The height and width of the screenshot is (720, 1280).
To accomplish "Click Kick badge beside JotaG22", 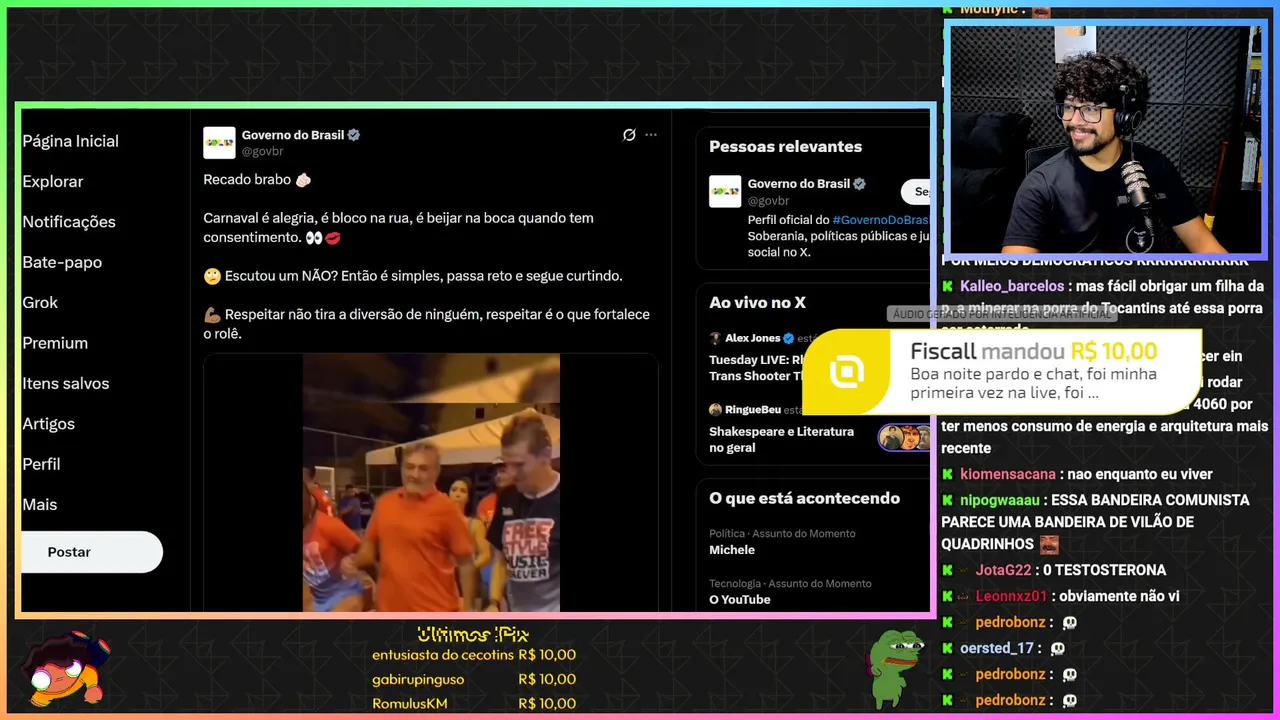I will [x=947, y=570].
